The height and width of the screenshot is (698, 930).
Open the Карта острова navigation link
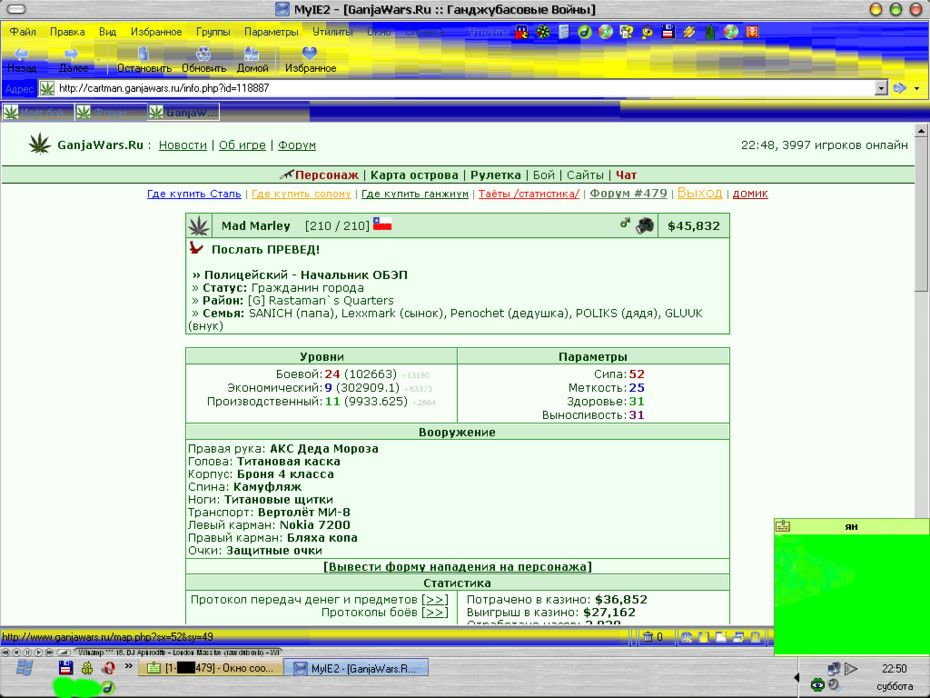pyautogui.click(x=414, y=175)
